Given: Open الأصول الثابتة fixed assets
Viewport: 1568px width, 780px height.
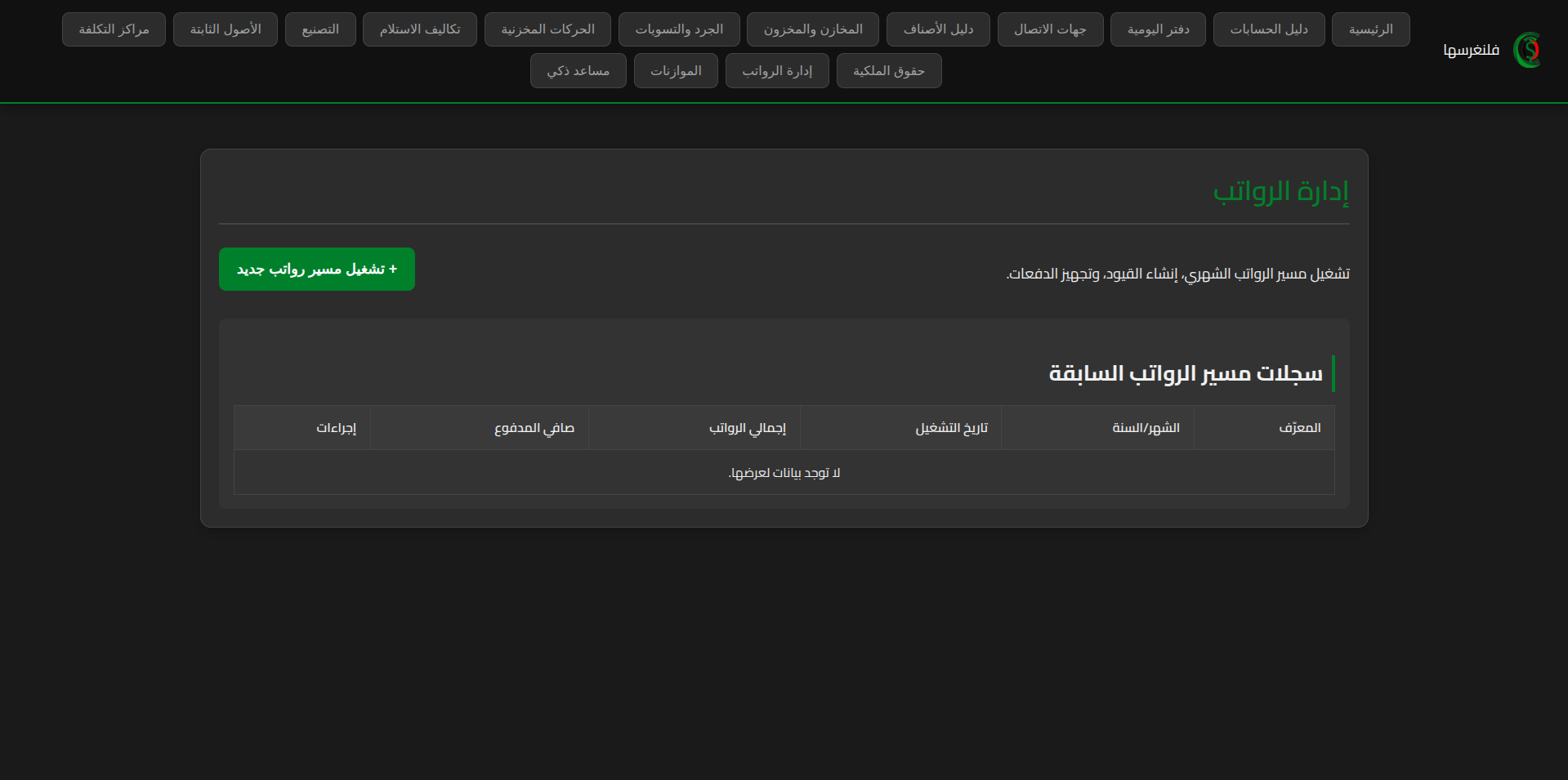Looking at the screenshot, I should [x=225, y=29].
